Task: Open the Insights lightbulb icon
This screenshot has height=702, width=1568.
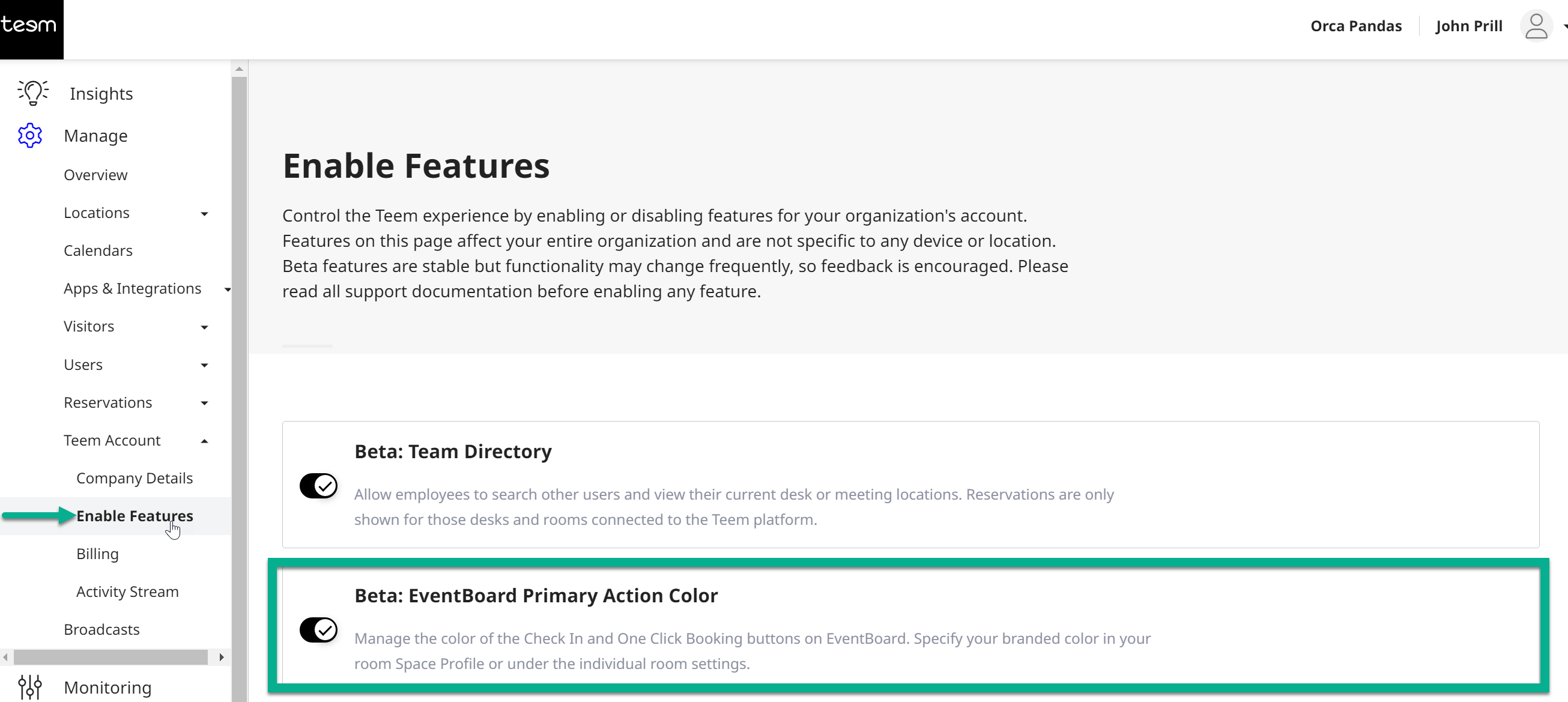Action: click(33, 93)
